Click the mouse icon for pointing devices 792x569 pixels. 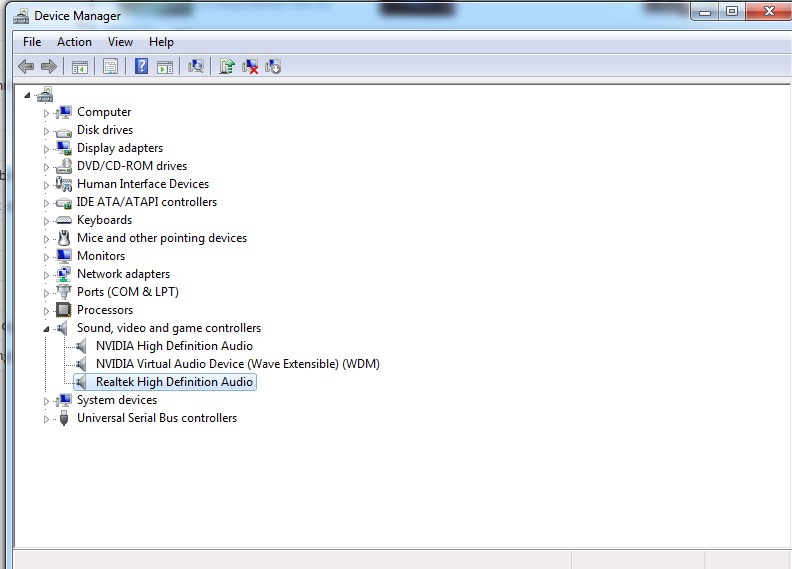pyautogui.click(x=64, y=238)
